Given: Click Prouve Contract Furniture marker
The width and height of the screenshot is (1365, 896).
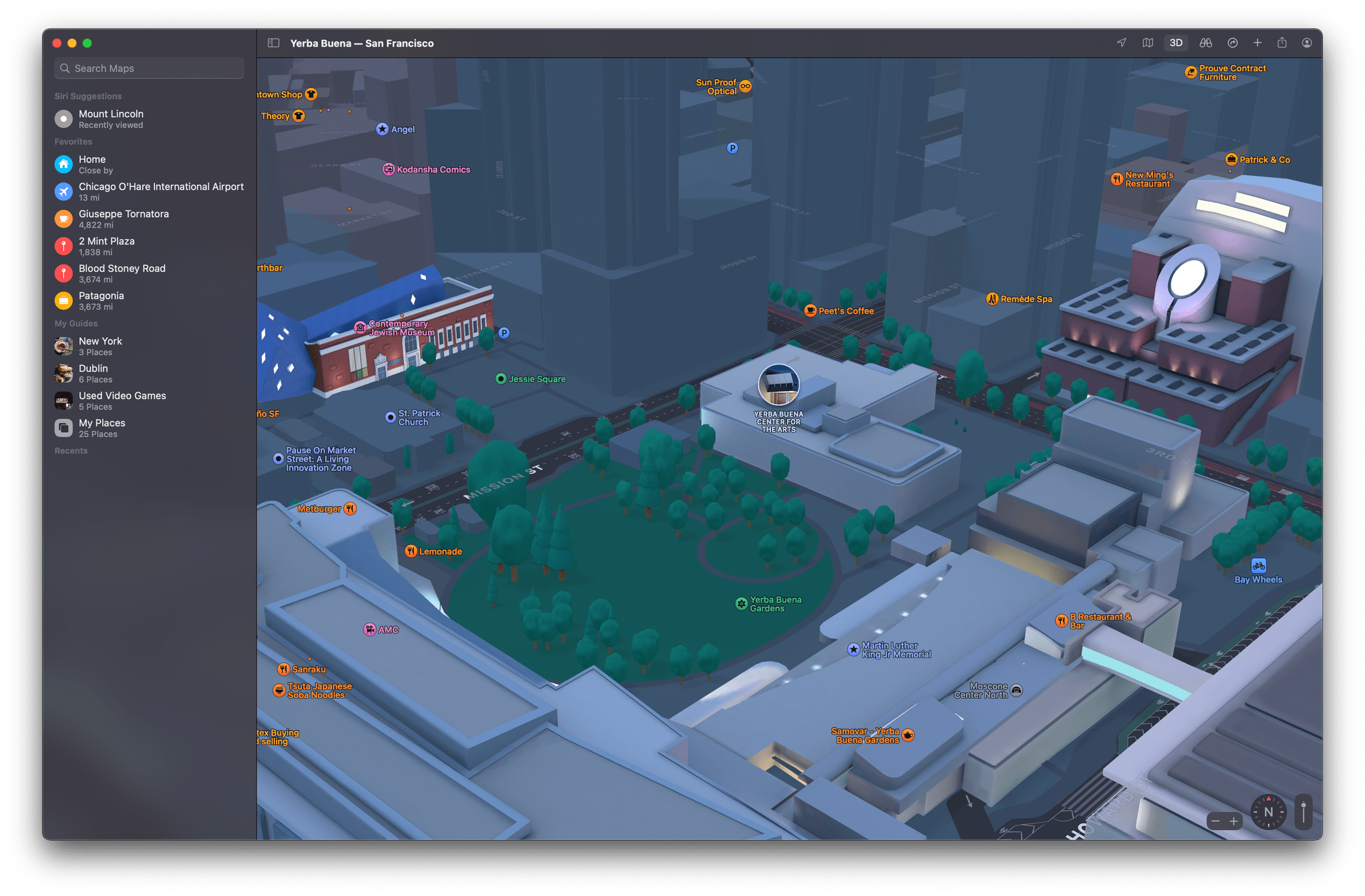Looking at the screenshot, I should pos(1191,72).
